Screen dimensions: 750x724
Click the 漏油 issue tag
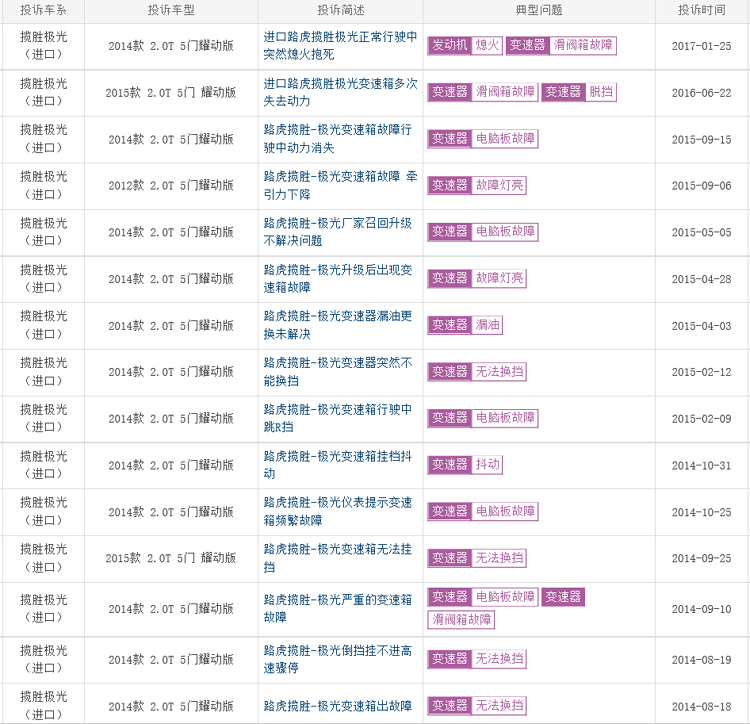(487, 325)
